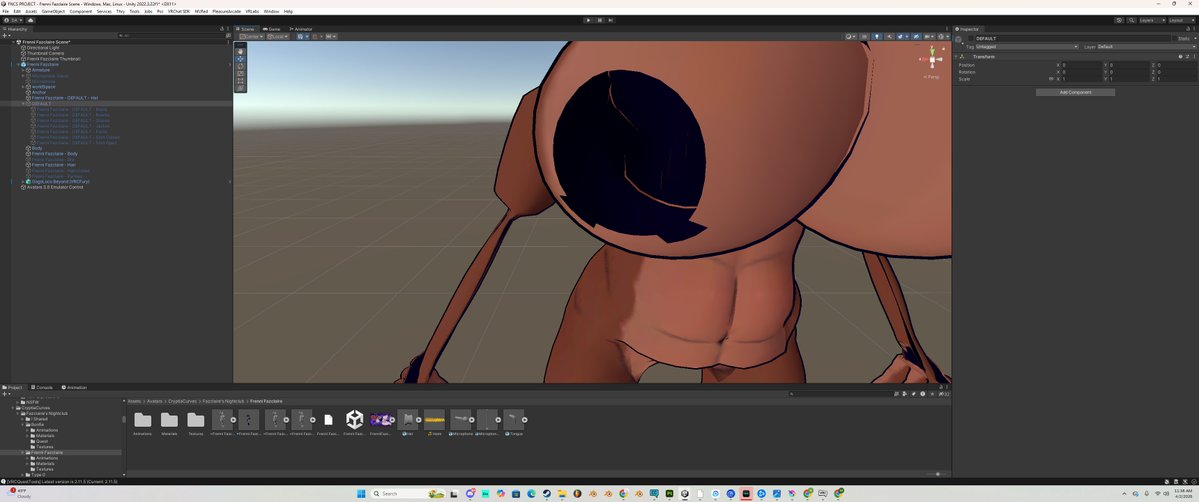This screenshot has width=1199, height=502.
Task: Select the Move tool in Scene toolbar
Action: coord(241,59)
